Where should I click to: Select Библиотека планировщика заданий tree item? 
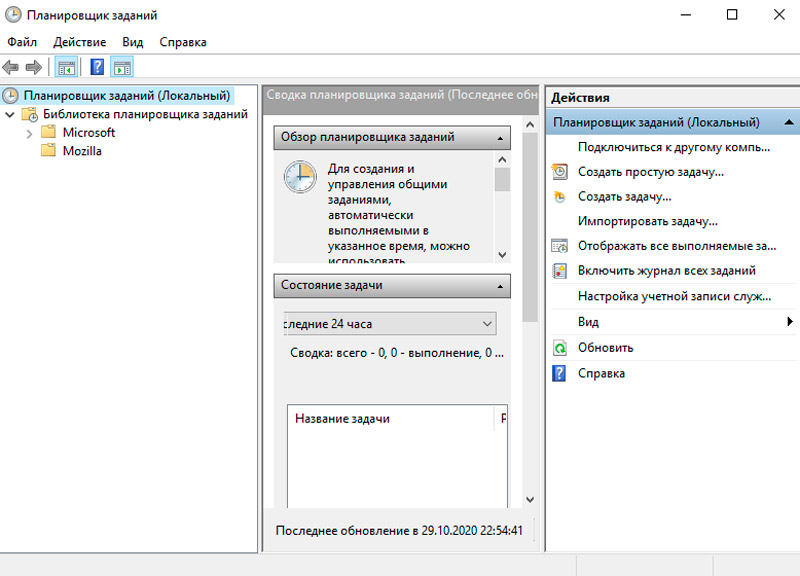click(x=145, y=114)
